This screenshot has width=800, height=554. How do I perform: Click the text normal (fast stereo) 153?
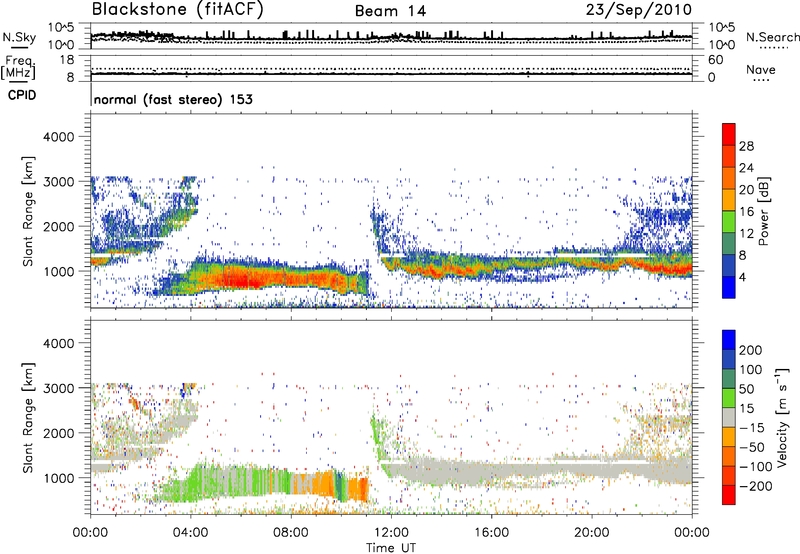(x=173, y=99)
